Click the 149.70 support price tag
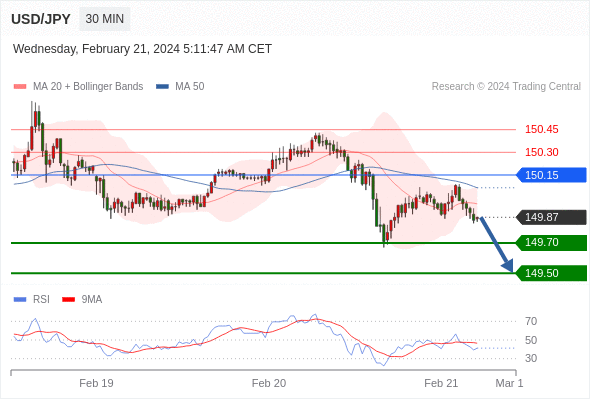The width and height of the screenshot is (590, 400). (551, 242)
